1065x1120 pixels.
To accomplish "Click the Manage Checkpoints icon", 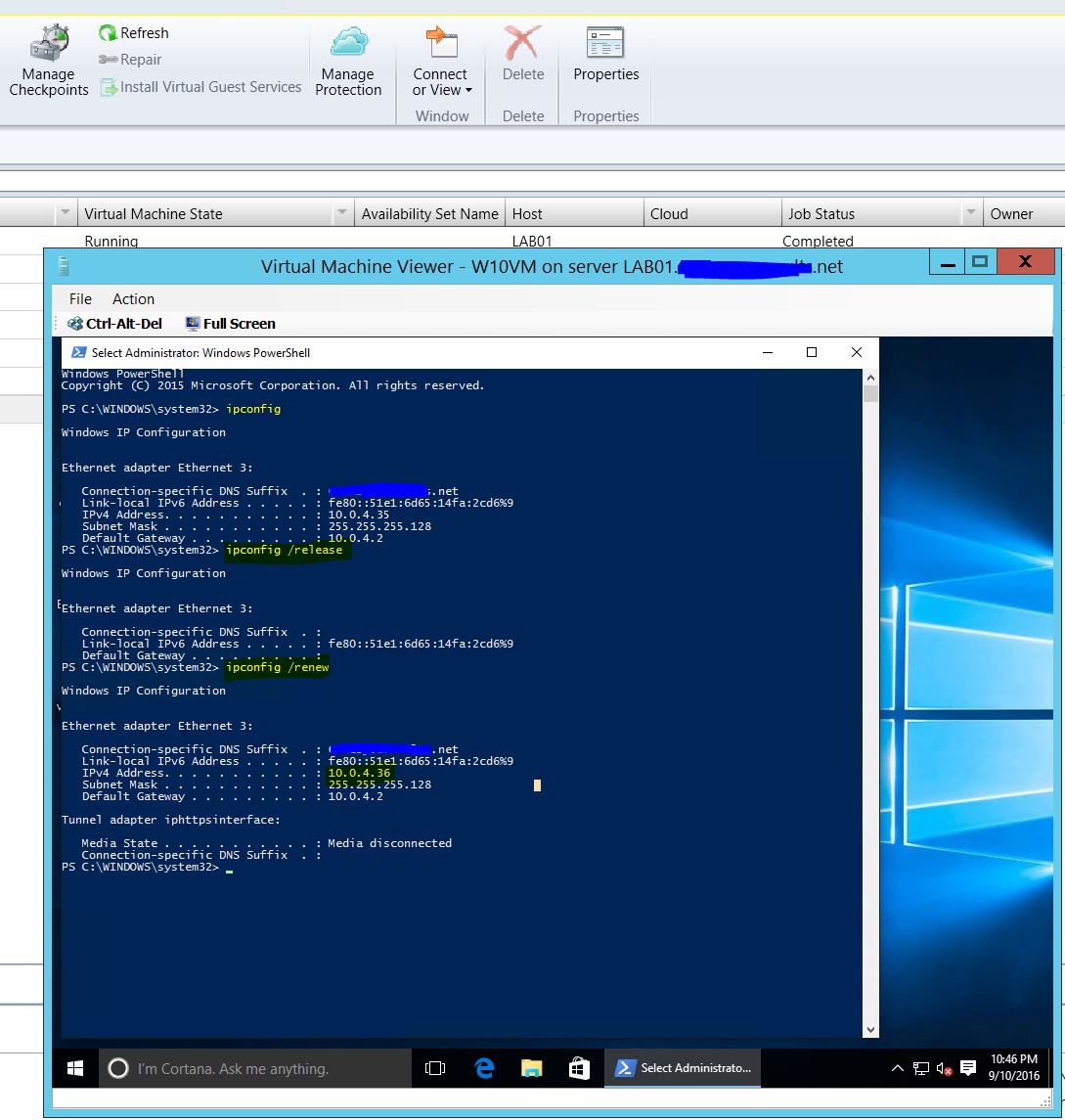I will 48,44.
